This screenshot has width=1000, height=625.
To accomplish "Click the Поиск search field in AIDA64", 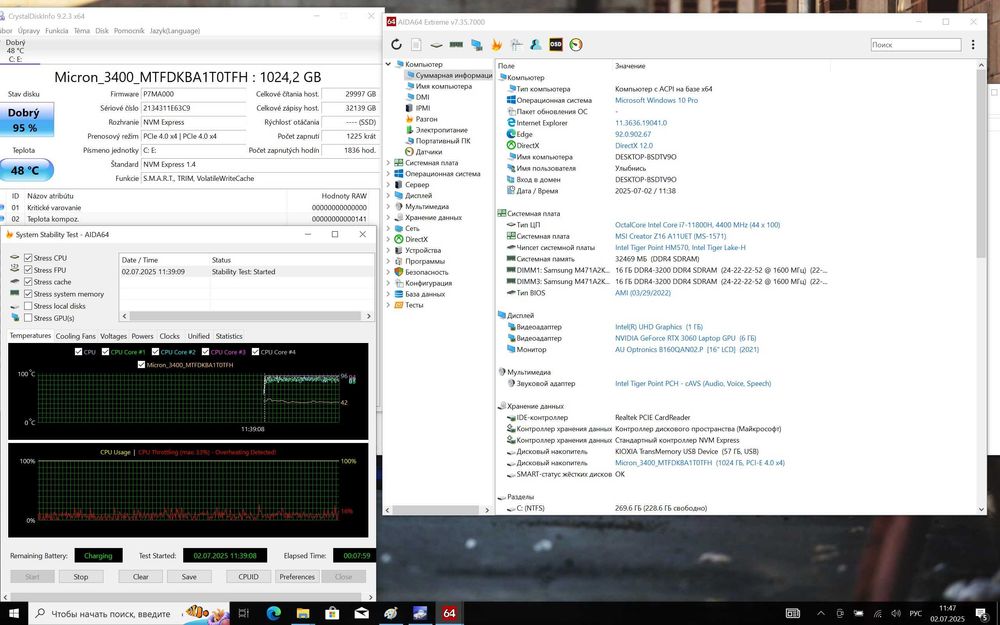I will pyautogui.click(x=916, y=45).
